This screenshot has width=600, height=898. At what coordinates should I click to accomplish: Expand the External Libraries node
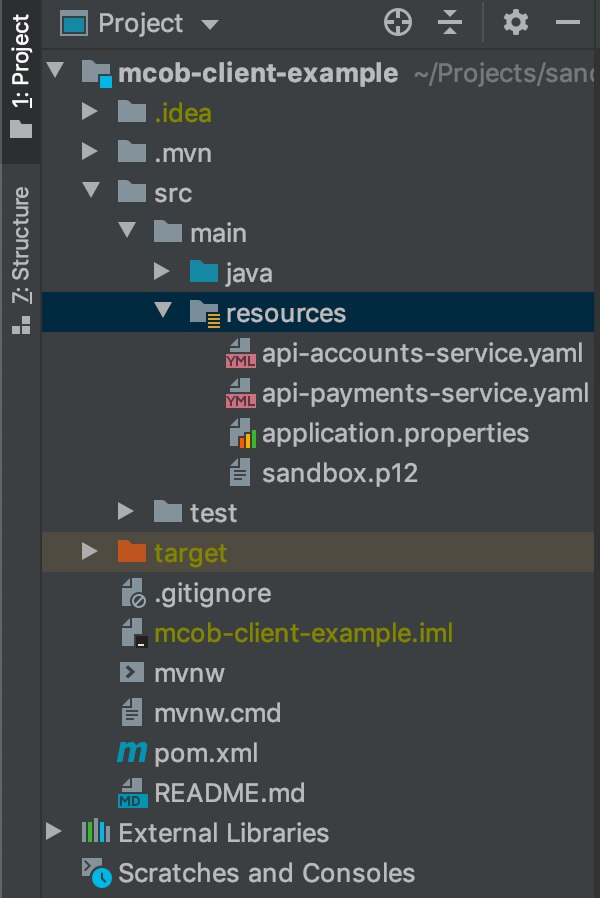point(54,832)
